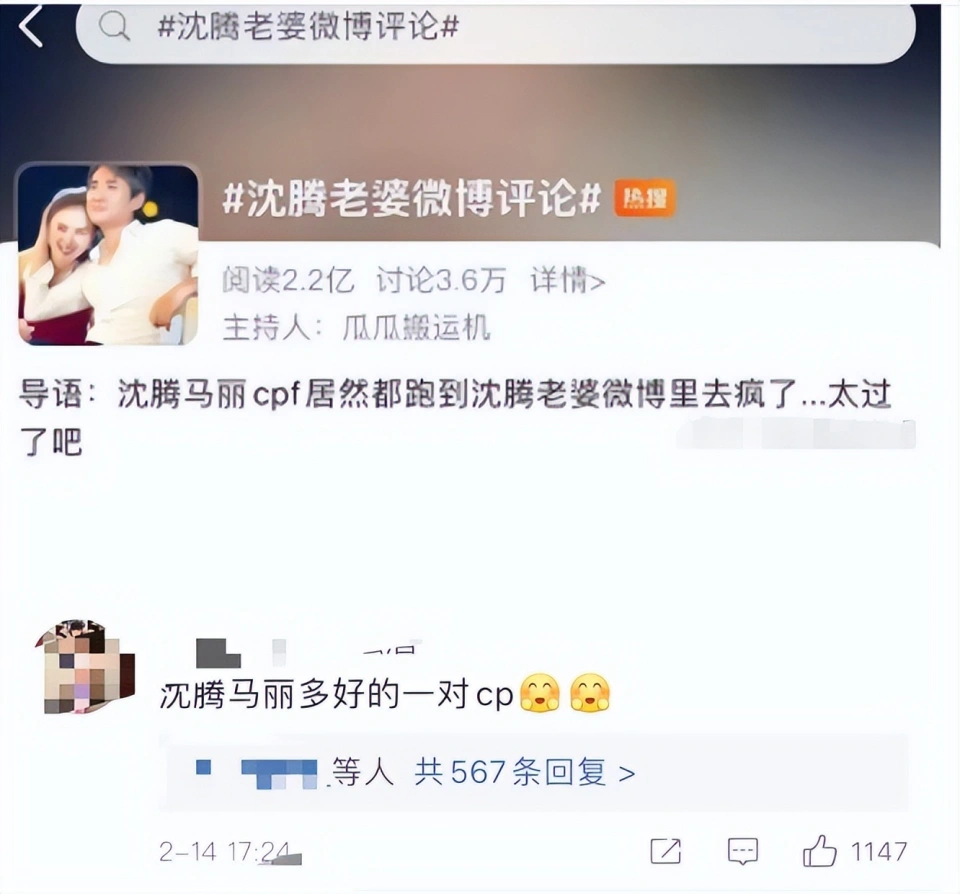Open the topic cover thumbnail image

[108, 255]
